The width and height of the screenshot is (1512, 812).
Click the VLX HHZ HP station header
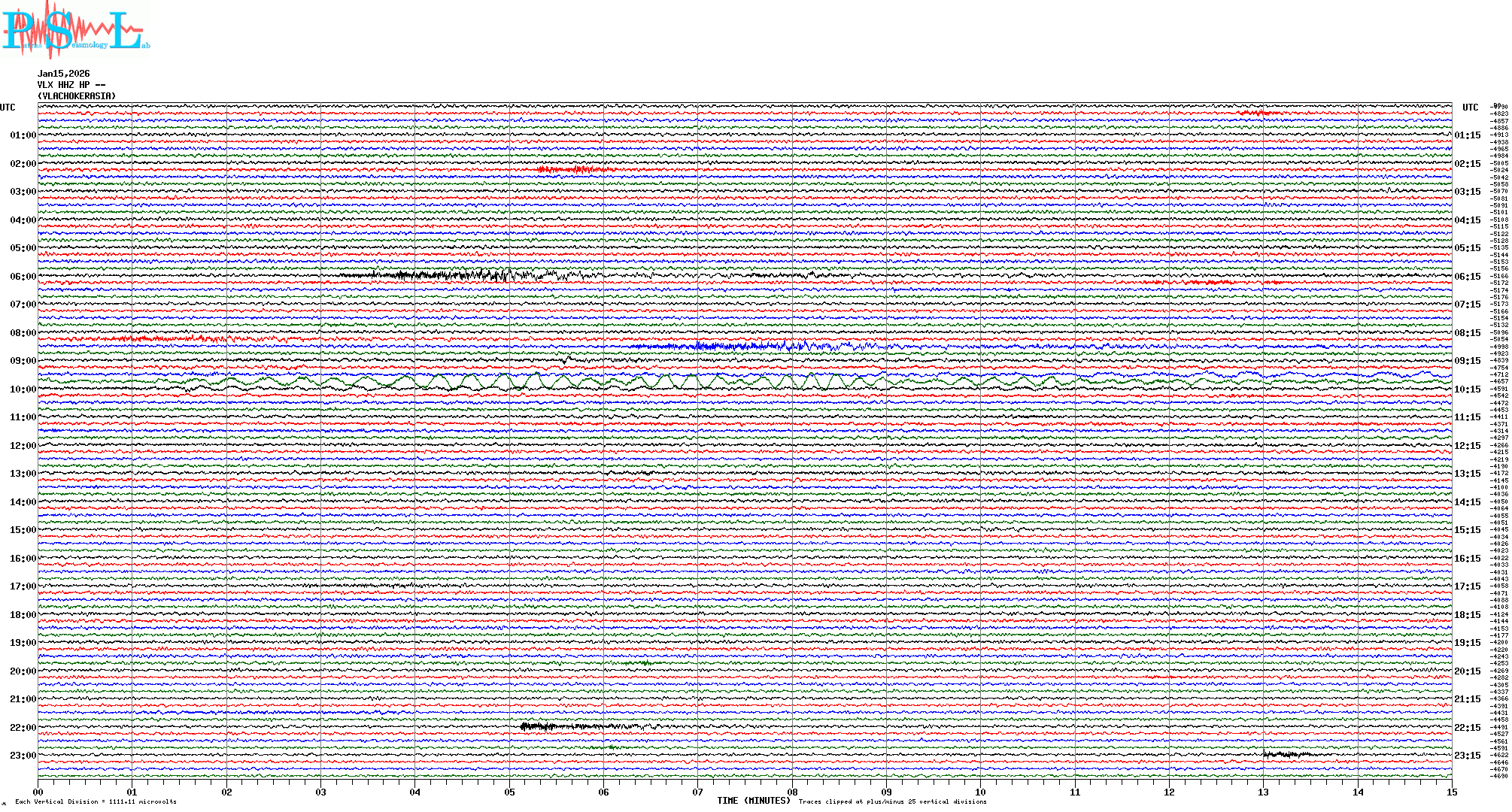coord(71,85)
